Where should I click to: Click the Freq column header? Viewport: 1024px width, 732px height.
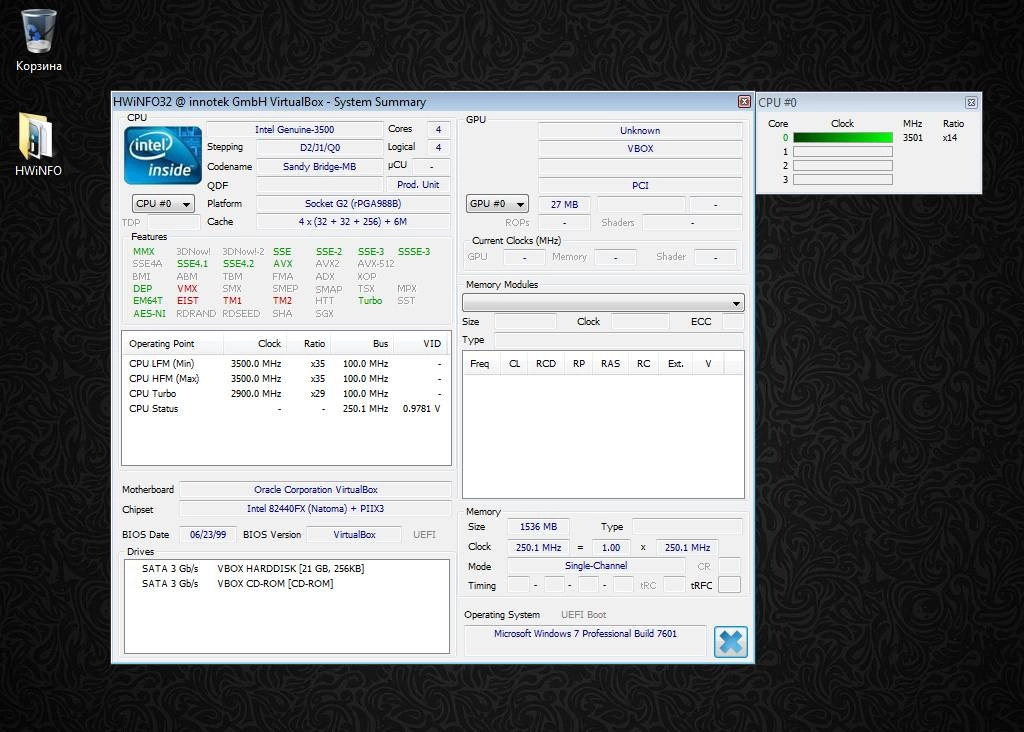pyautogui.click(x=479, y=364)
